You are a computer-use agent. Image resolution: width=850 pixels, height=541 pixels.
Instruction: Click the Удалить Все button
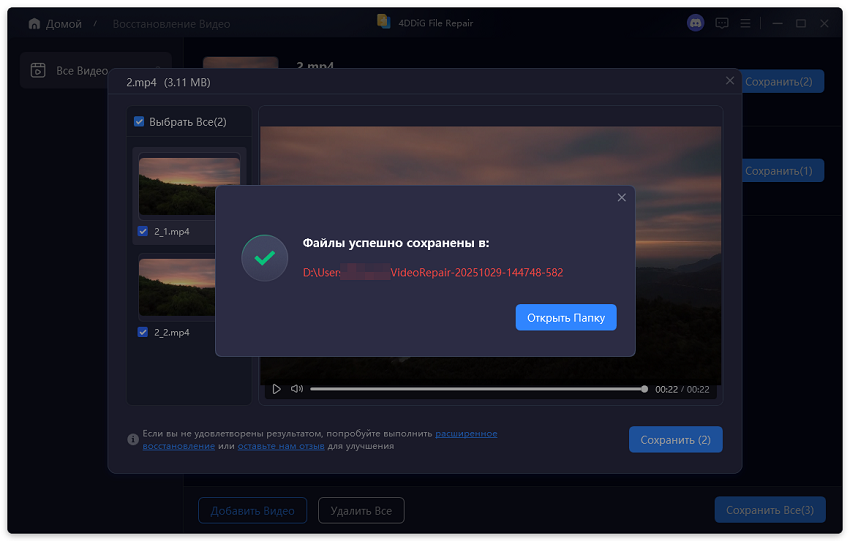[x=361, y=511]
